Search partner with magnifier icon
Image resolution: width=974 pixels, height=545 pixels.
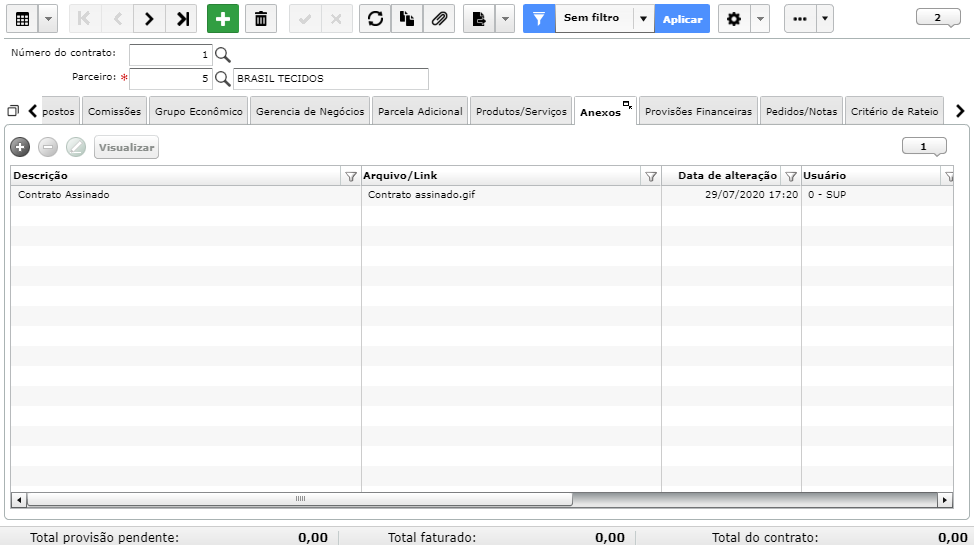[222, 79]
